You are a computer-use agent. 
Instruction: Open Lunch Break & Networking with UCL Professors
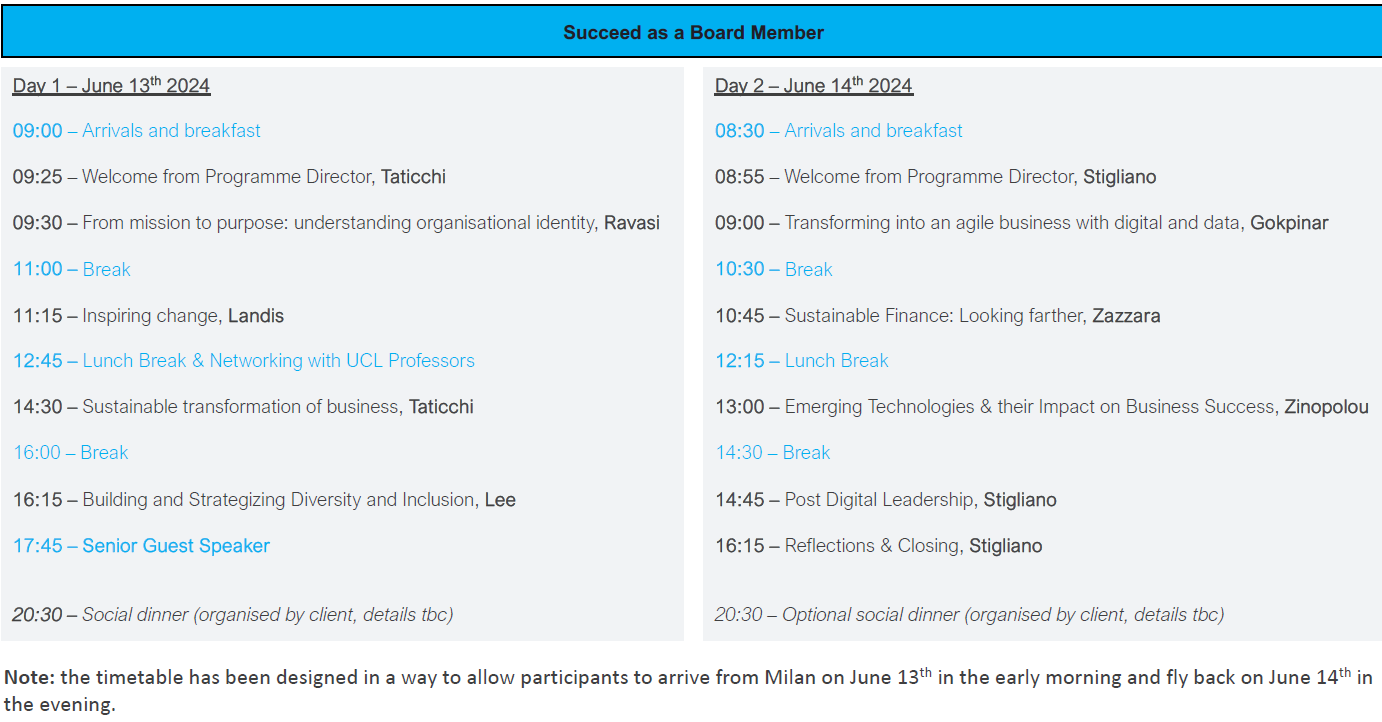click(x=244, y=361)
